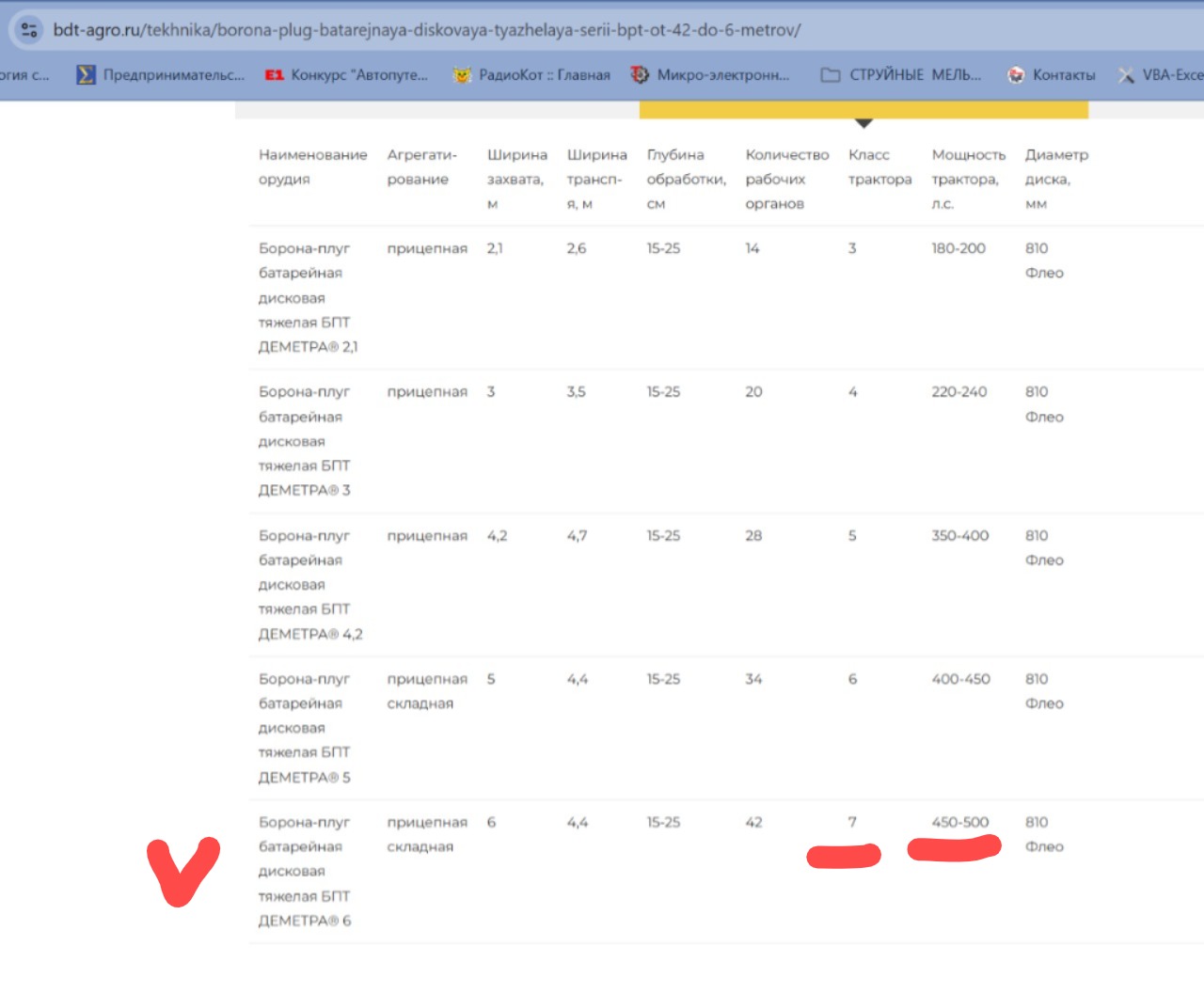The height and width of the screenshot is (994, 1204).
Task: Select the yellow highlighted tab bar
Action: pyautogui.click(x=863, y=110)
